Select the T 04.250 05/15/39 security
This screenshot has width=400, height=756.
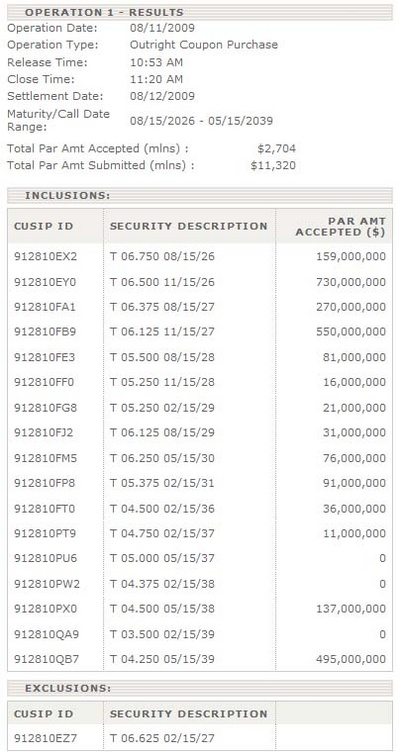(x=162, y=659)
